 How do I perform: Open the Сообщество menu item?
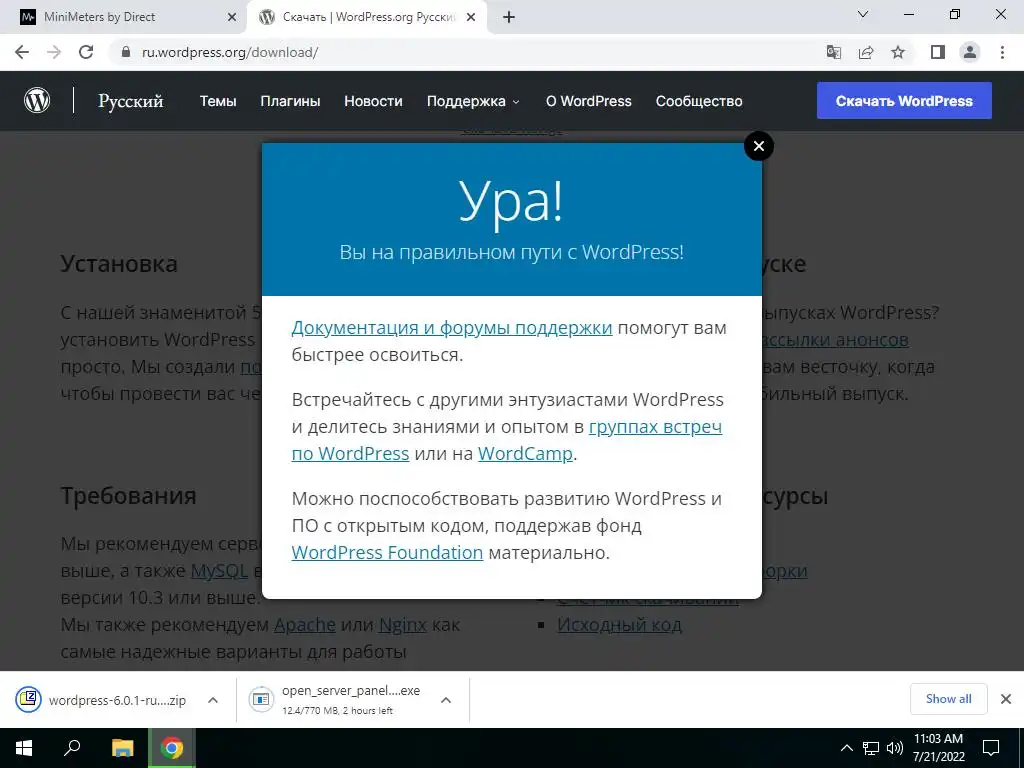point(699,101)
